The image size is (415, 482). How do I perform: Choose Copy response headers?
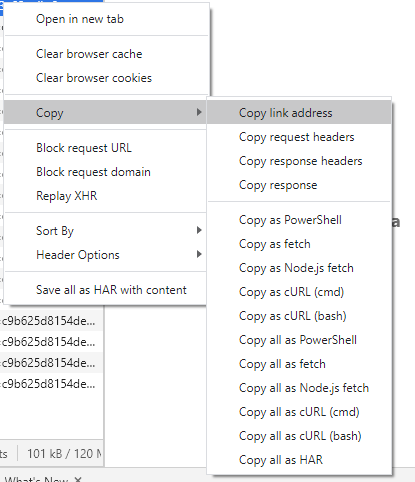299,161
